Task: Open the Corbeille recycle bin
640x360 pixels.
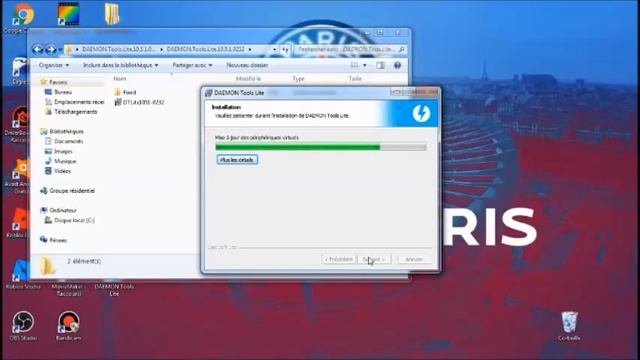Action: click(569, 326)
